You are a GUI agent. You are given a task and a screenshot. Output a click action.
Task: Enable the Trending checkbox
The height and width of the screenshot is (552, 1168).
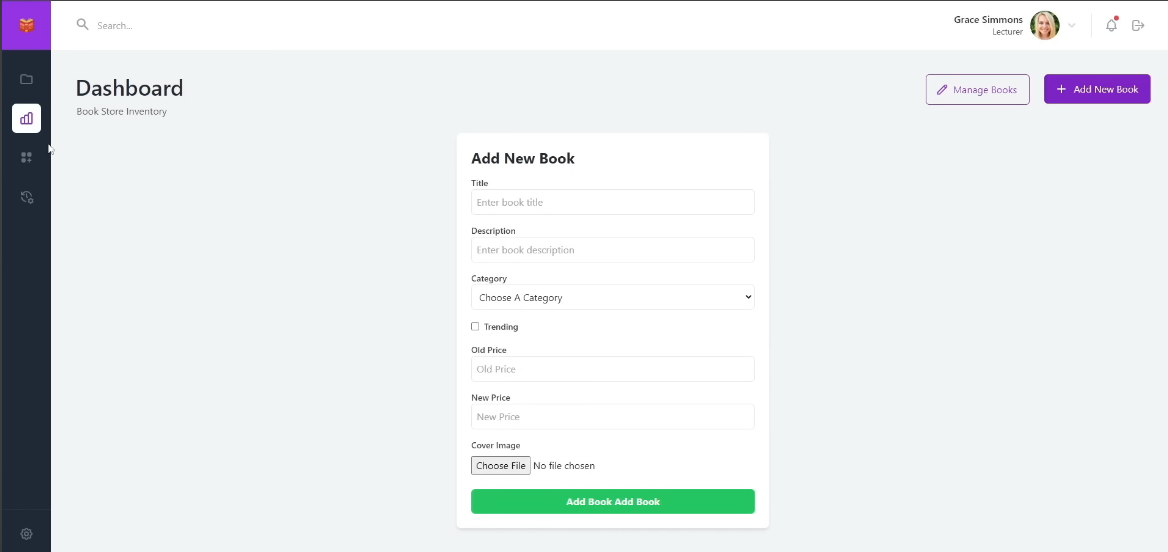pyautogui.click(x=475, y=326)
